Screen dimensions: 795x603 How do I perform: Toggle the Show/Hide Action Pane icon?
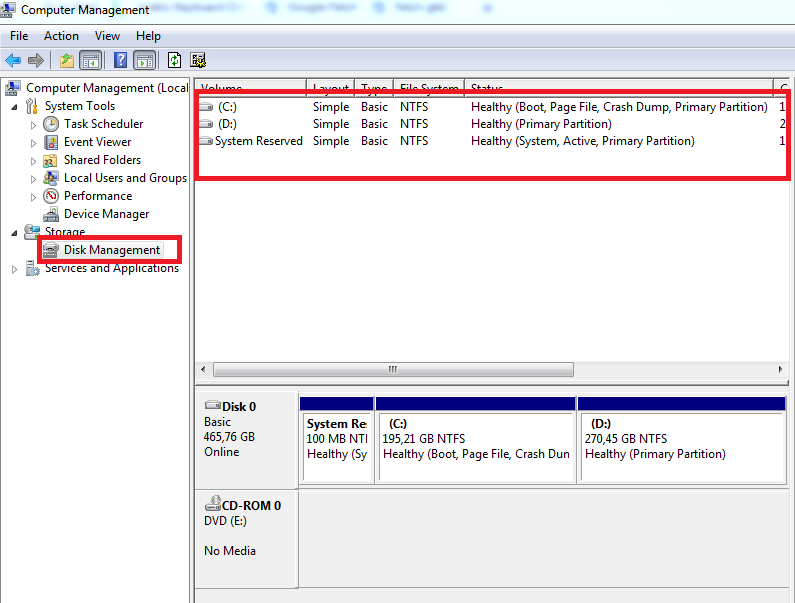pos(144,60)
